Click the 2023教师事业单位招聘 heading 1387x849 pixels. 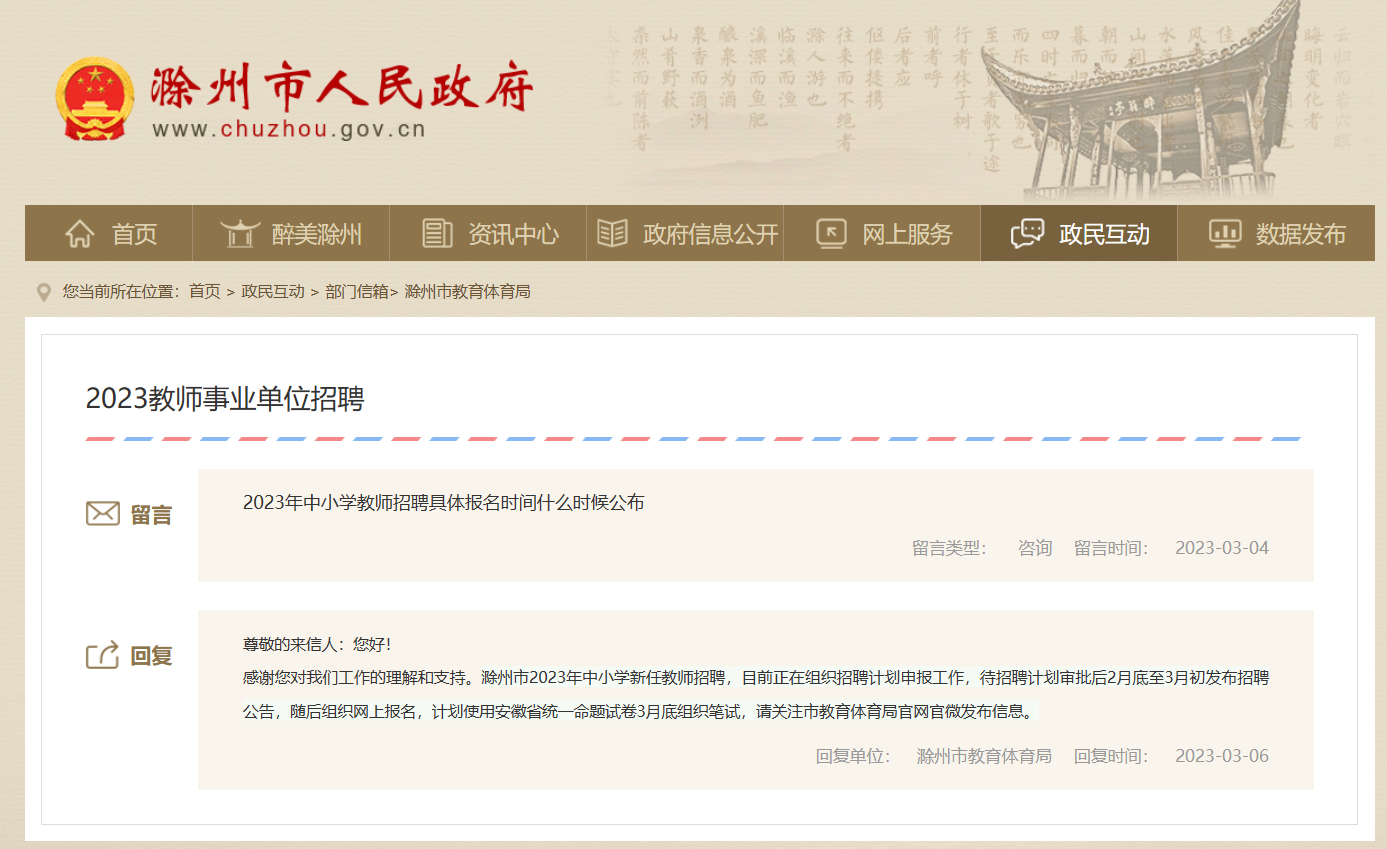tap(225, 399)
